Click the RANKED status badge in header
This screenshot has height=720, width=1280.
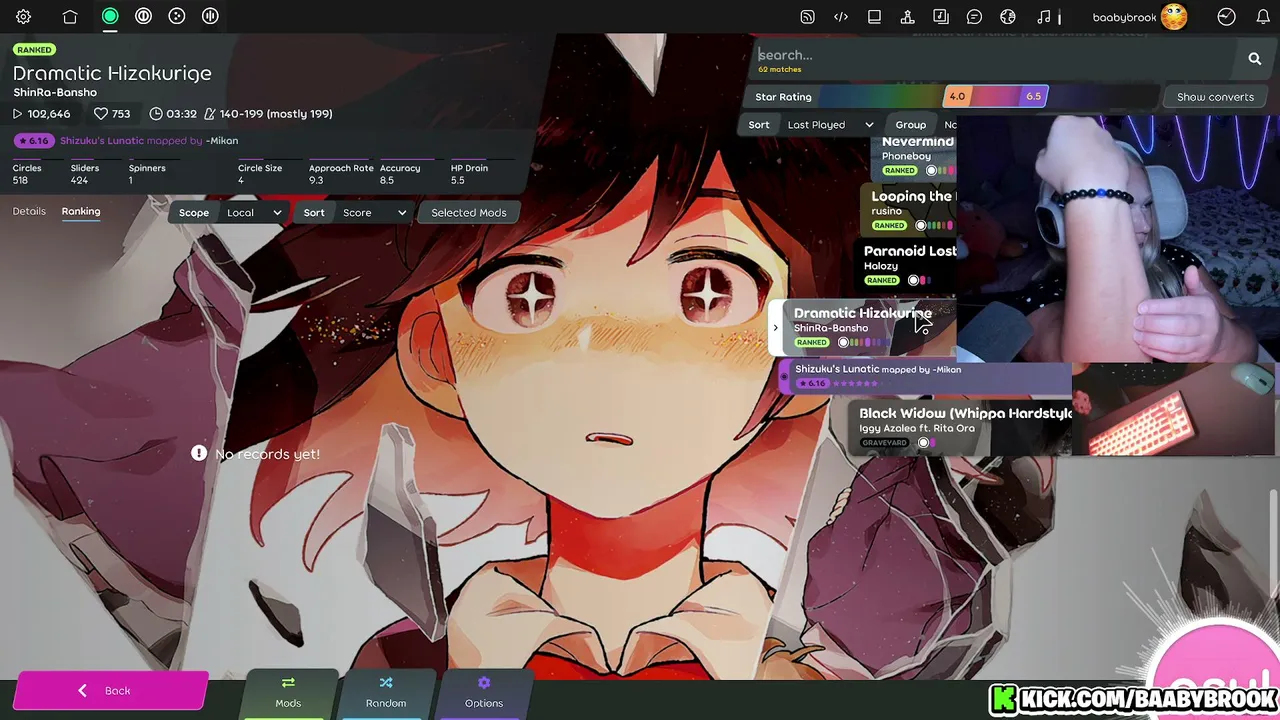point(34,50)
